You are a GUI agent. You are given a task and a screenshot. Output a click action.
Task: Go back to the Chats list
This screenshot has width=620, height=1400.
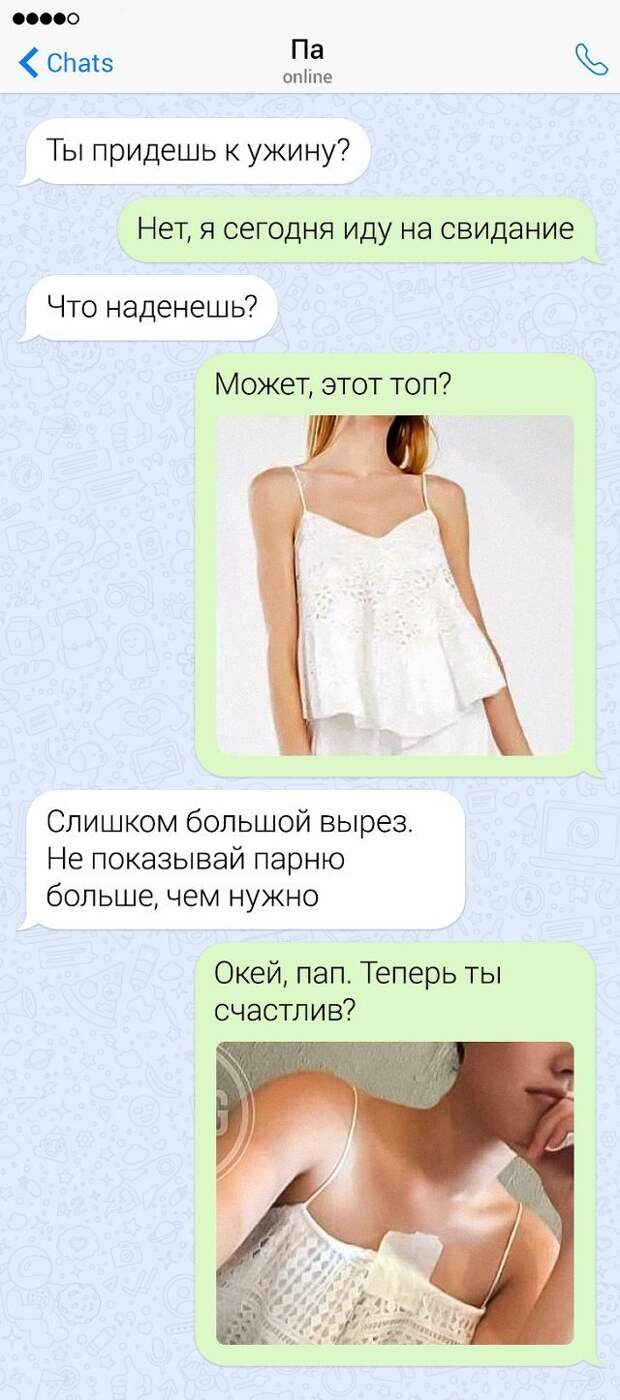pos(66,62)
